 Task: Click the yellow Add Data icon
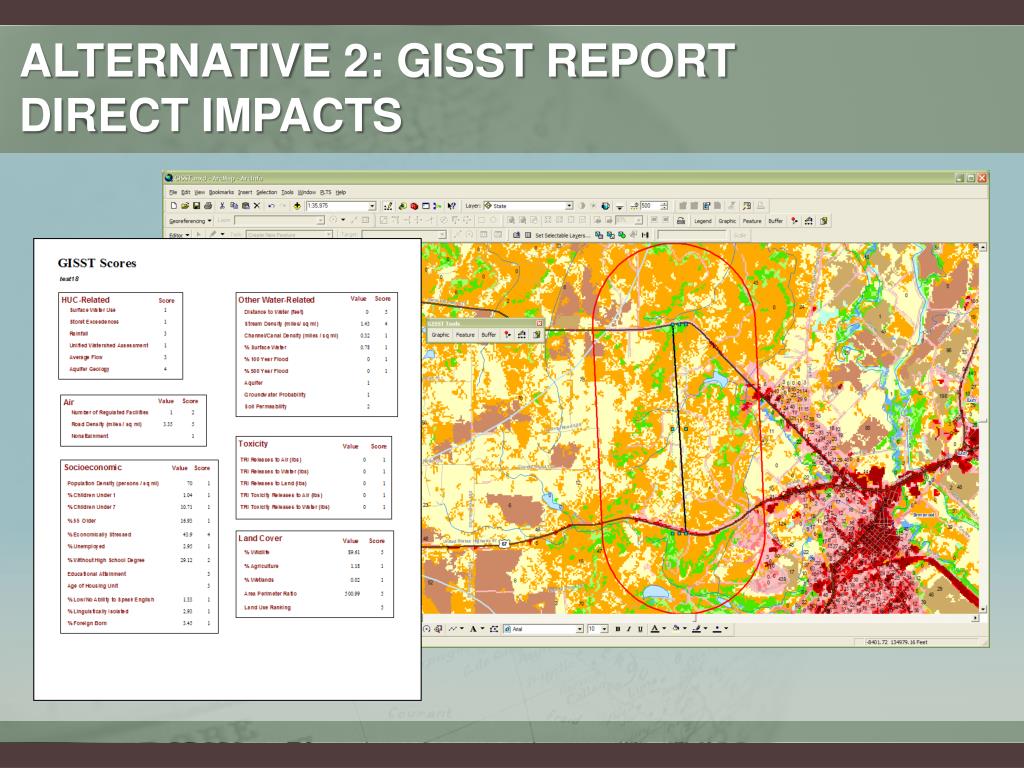tap(297, 206)
